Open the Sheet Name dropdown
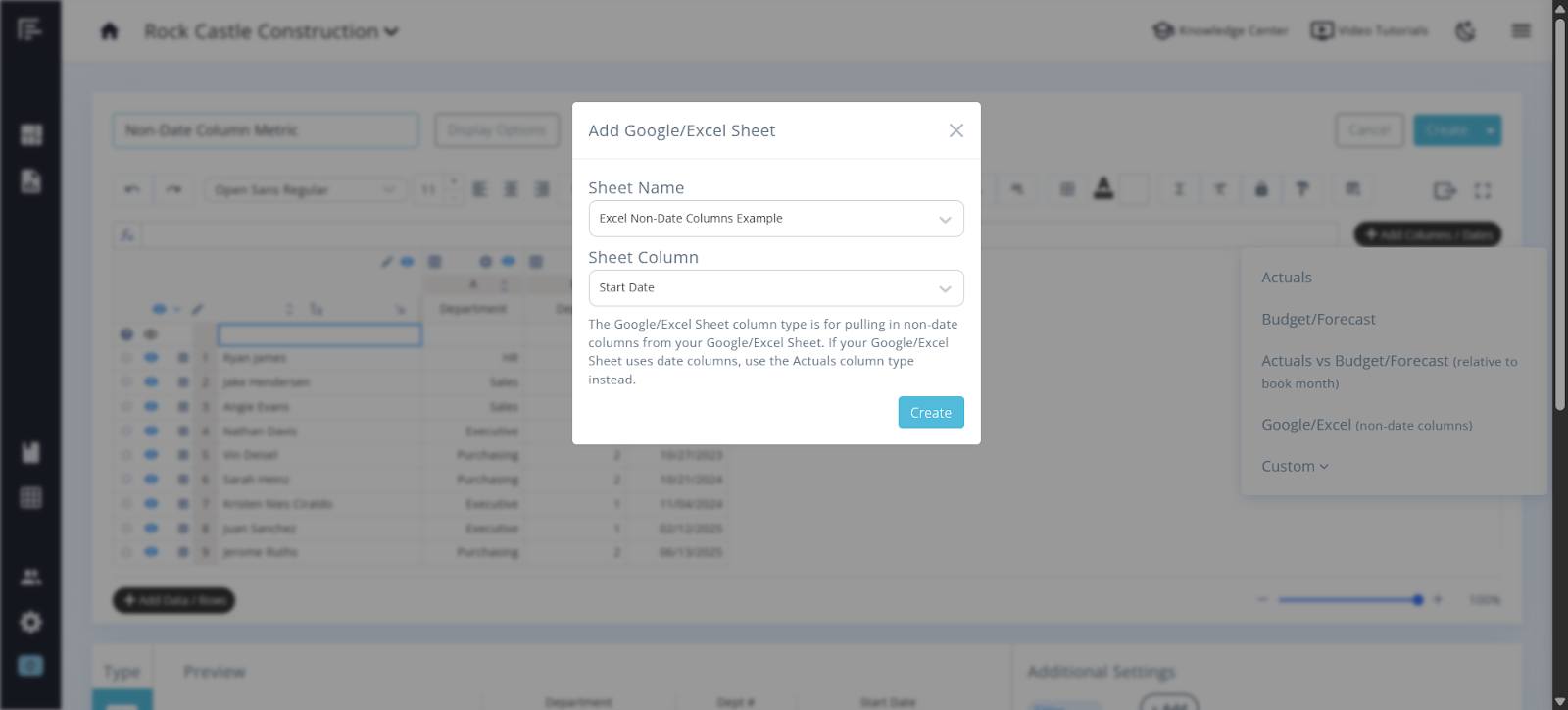 [x=775, y=219]
